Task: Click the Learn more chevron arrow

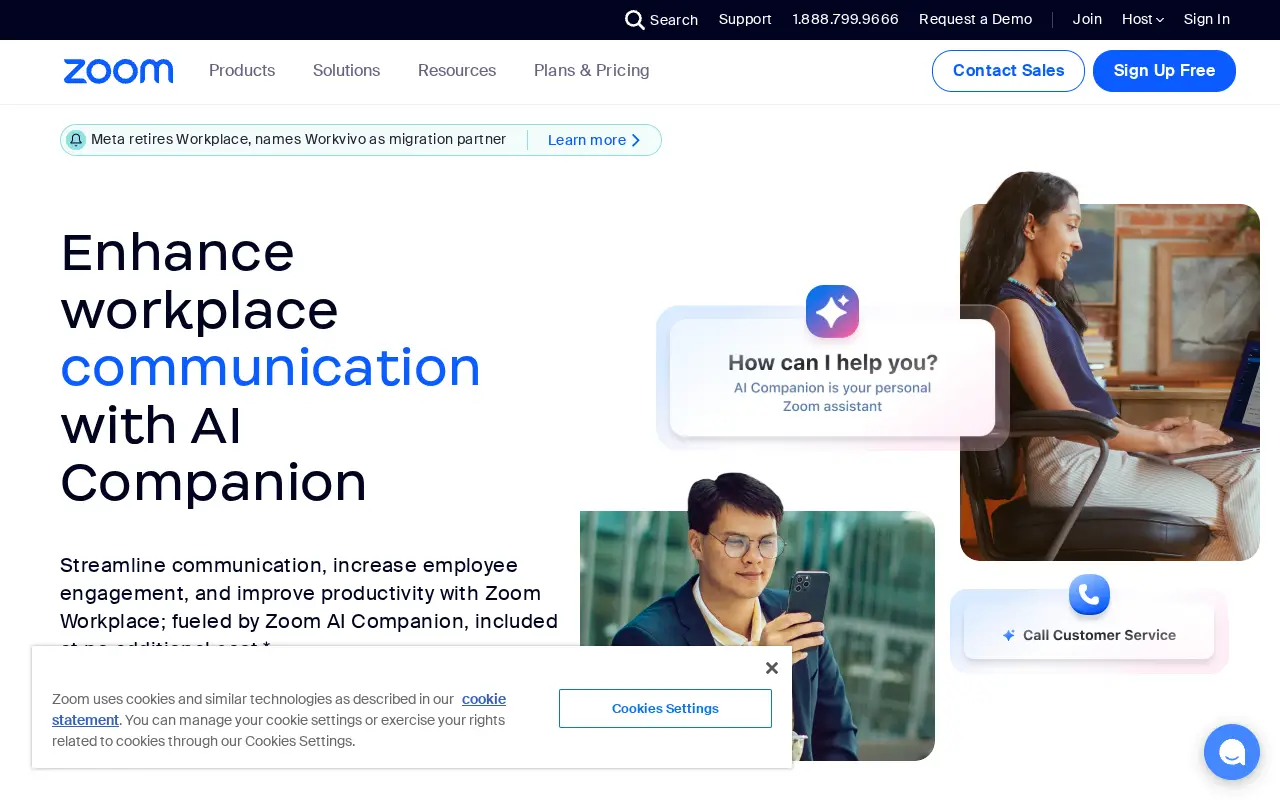Action: (635, 140)
